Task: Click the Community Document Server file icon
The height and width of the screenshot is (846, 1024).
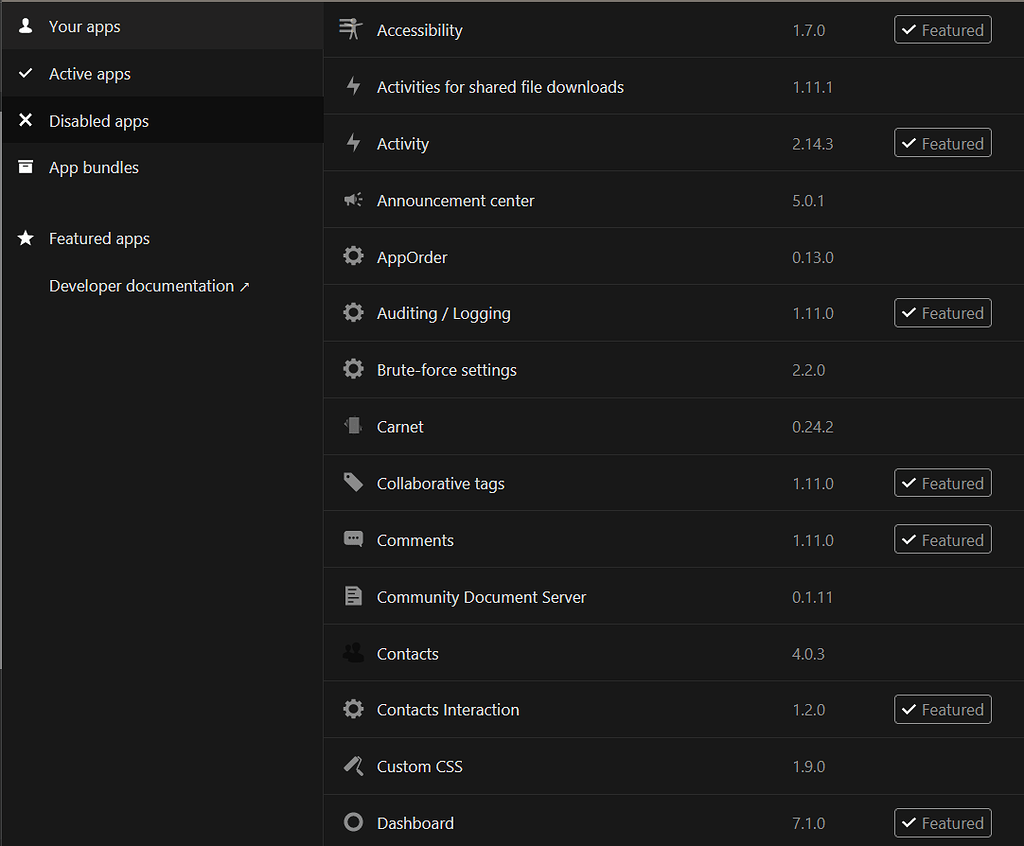Action: tap(353, 597)
